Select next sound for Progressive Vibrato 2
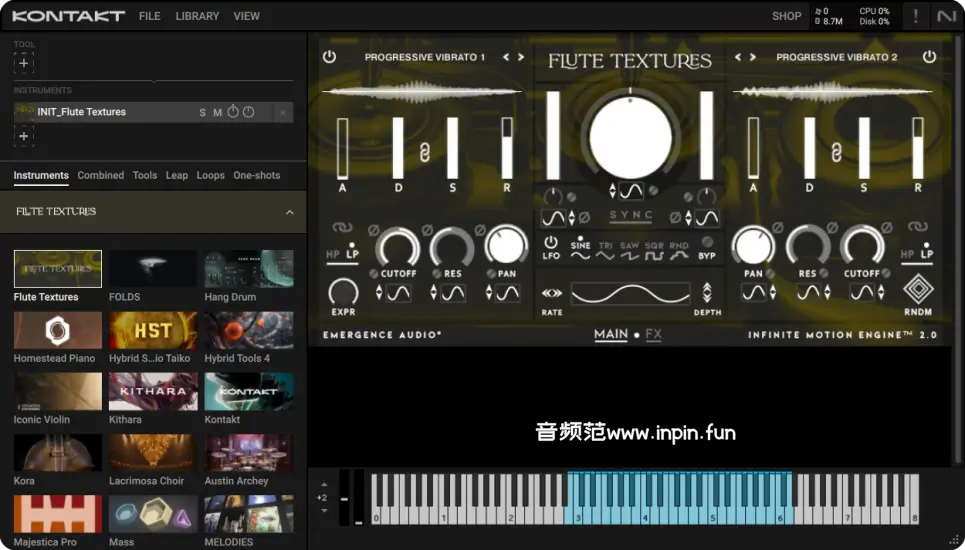965x550 pixels. click(752, 57)
